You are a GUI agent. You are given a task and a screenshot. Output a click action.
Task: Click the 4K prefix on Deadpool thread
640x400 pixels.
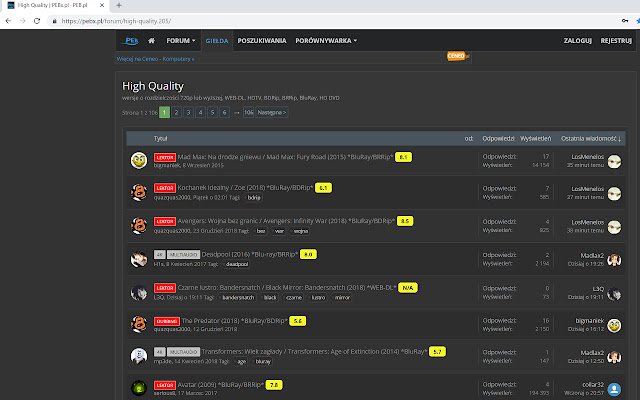(159, 254)
